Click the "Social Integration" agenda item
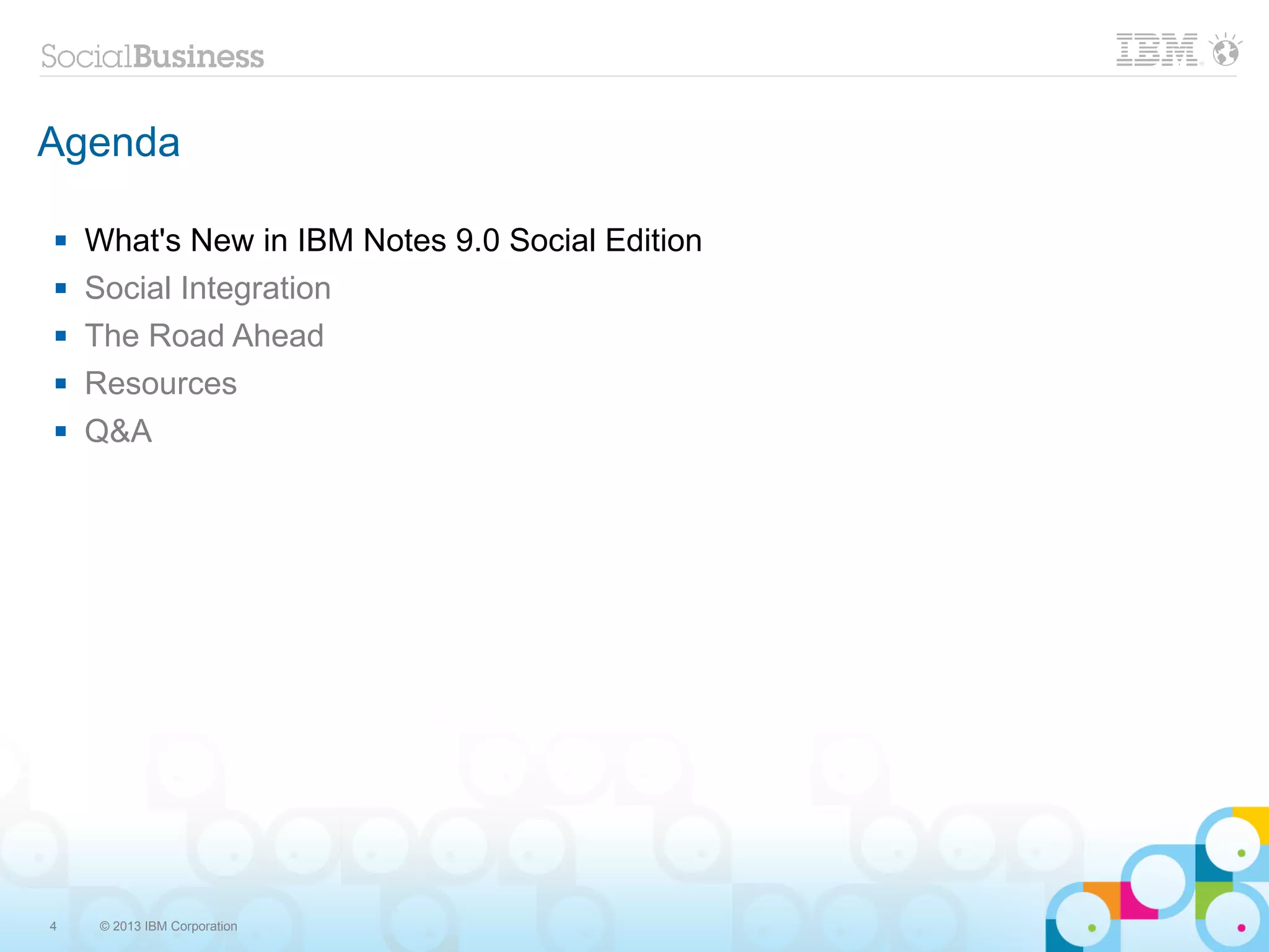The width and height of the screenshot is (1269, 952). (x=208, y=289)
